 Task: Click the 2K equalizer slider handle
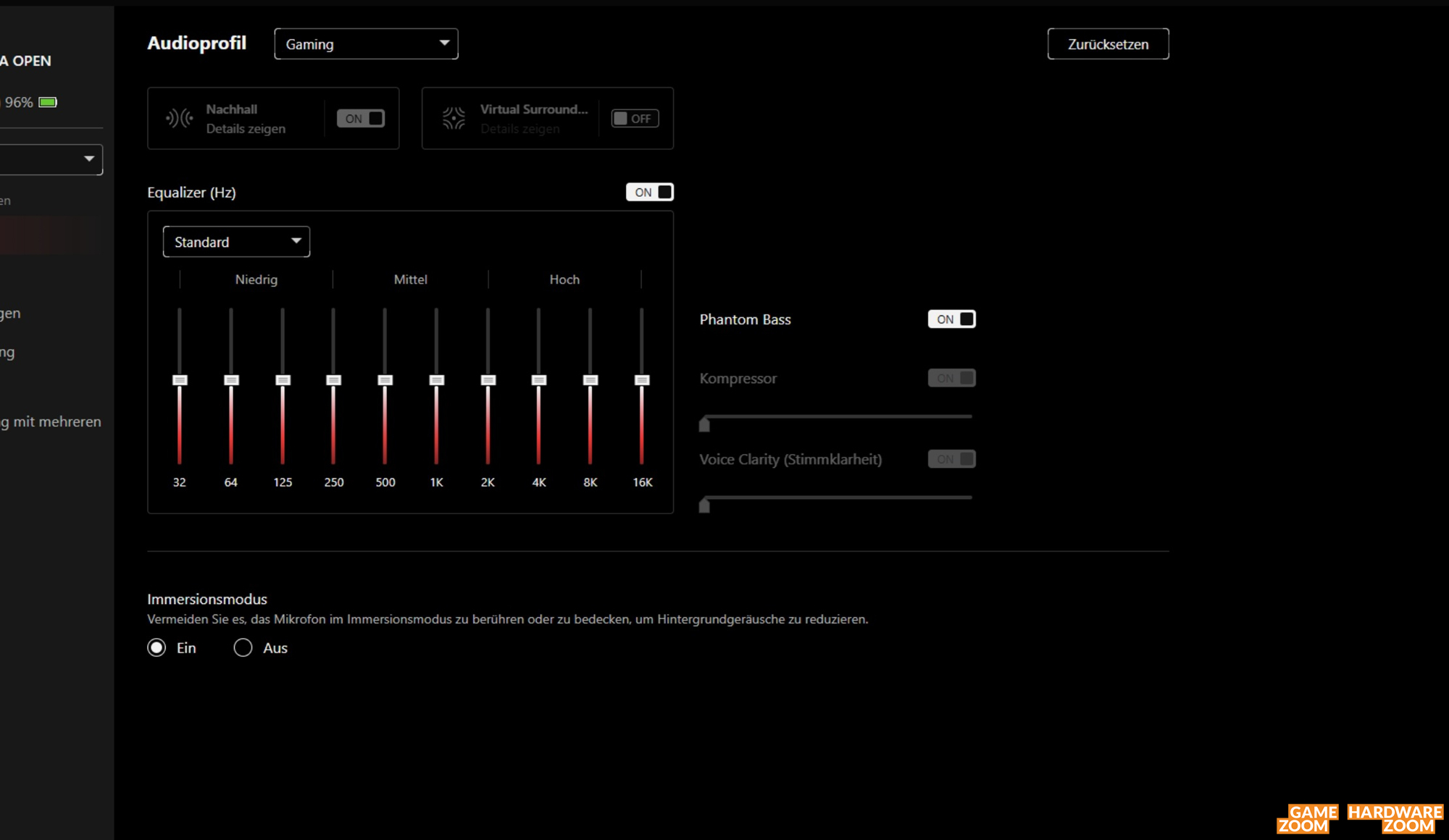click(488, 380)
